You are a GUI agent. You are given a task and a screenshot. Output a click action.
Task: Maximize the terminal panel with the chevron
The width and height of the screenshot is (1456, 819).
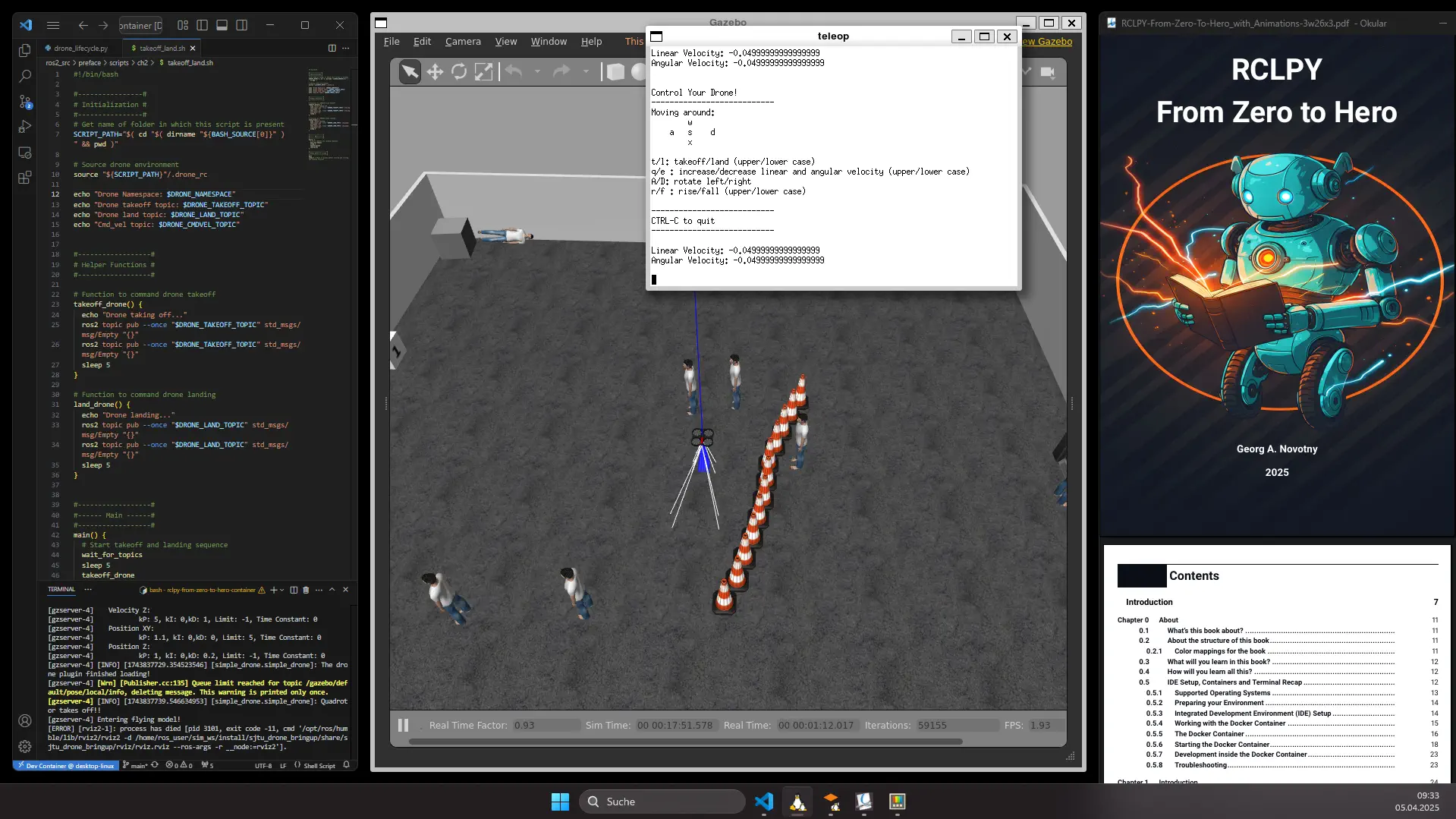coord(332,590)
